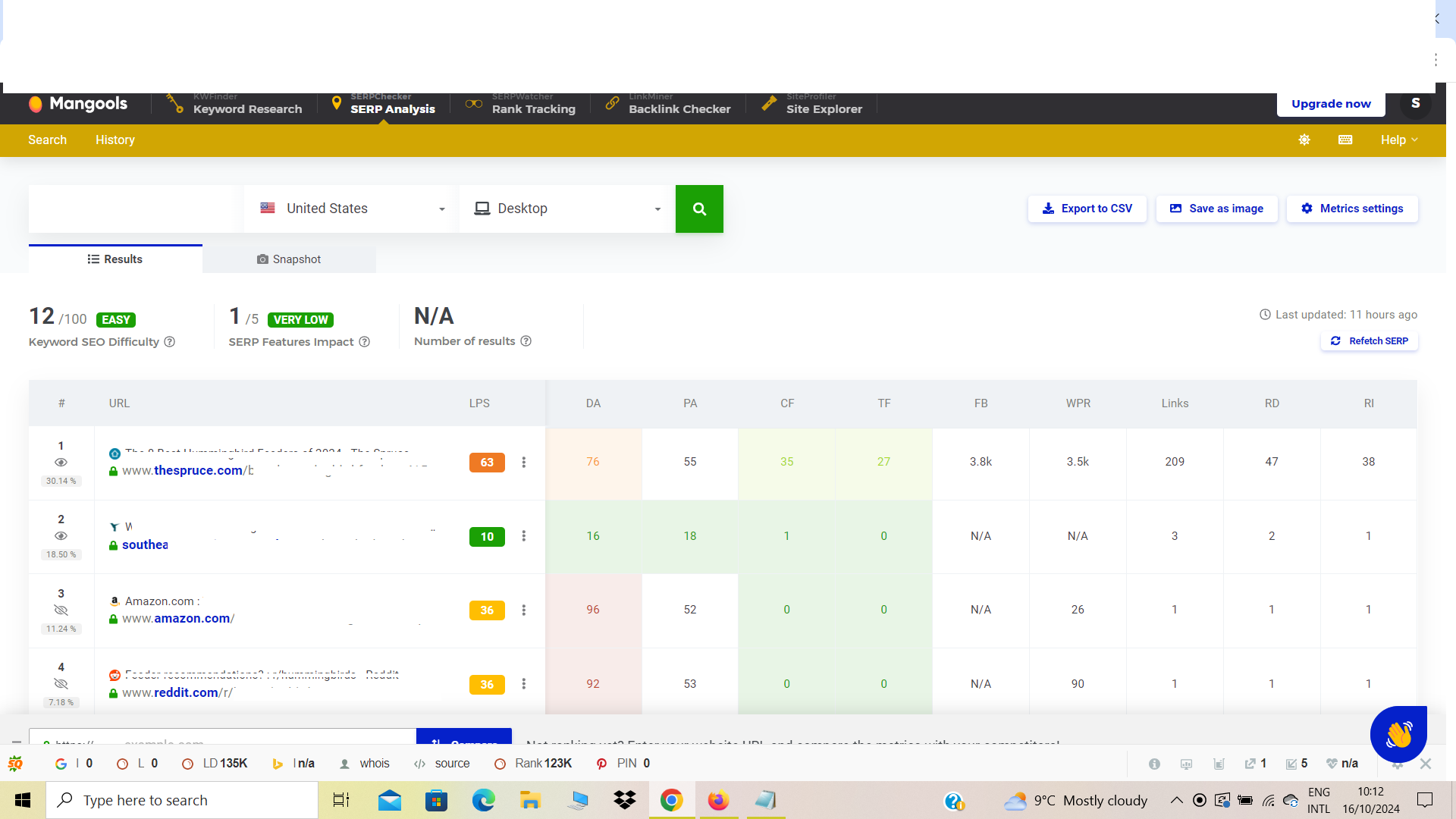Expand the Help menu
1456x819 pixels.
tap(1399, 140)
